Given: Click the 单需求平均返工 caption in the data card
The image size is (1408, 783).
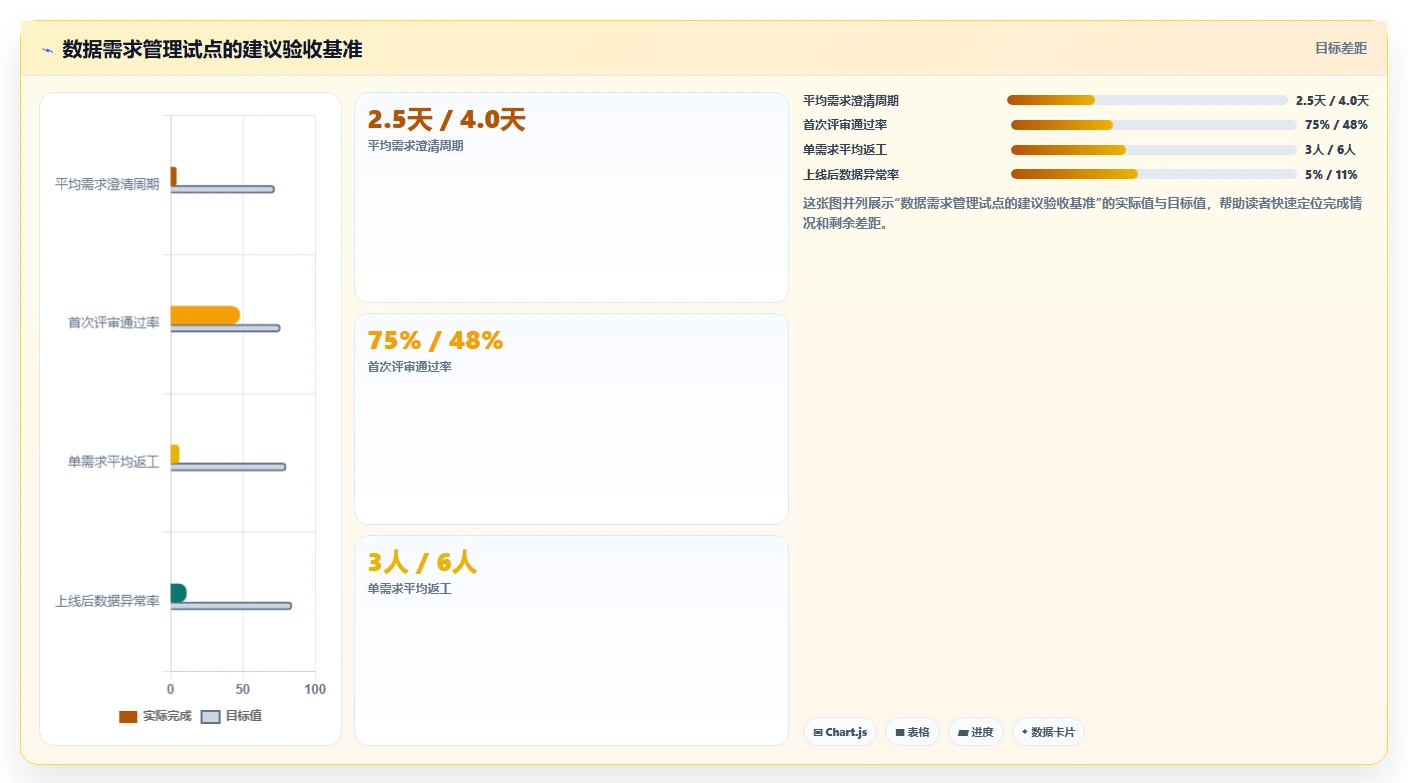Looking at the screenshot, I should point(409,589).
